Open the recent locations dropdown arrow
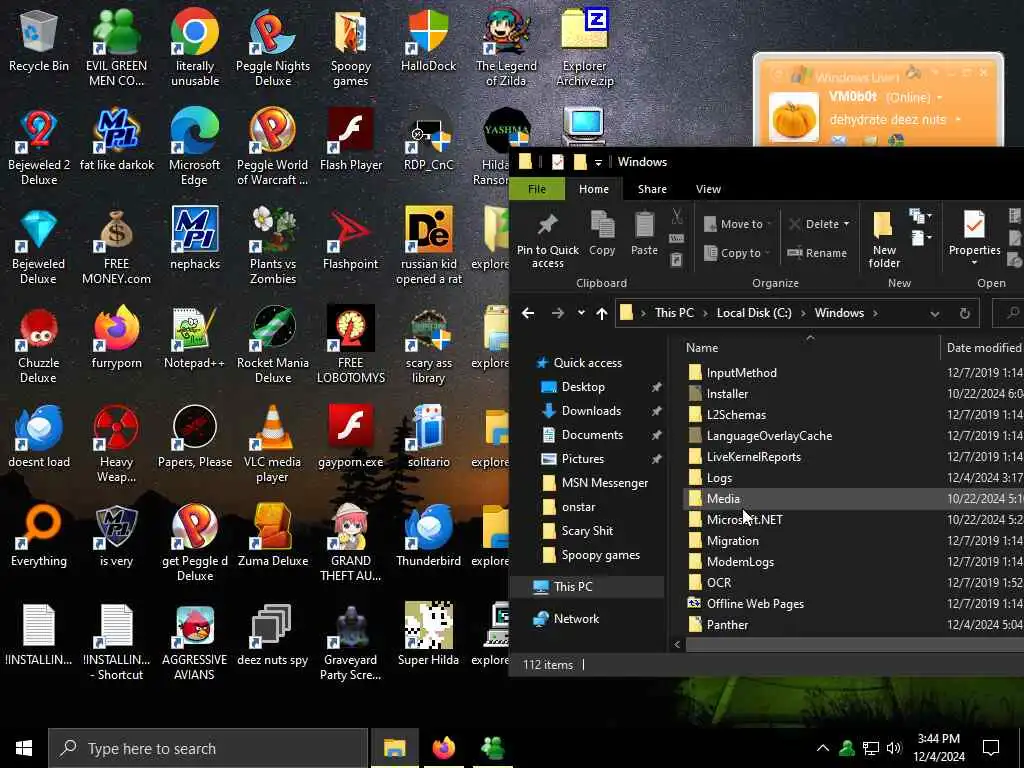The width and height of the screenshot is (1024, 768). (x=581, y=313)
